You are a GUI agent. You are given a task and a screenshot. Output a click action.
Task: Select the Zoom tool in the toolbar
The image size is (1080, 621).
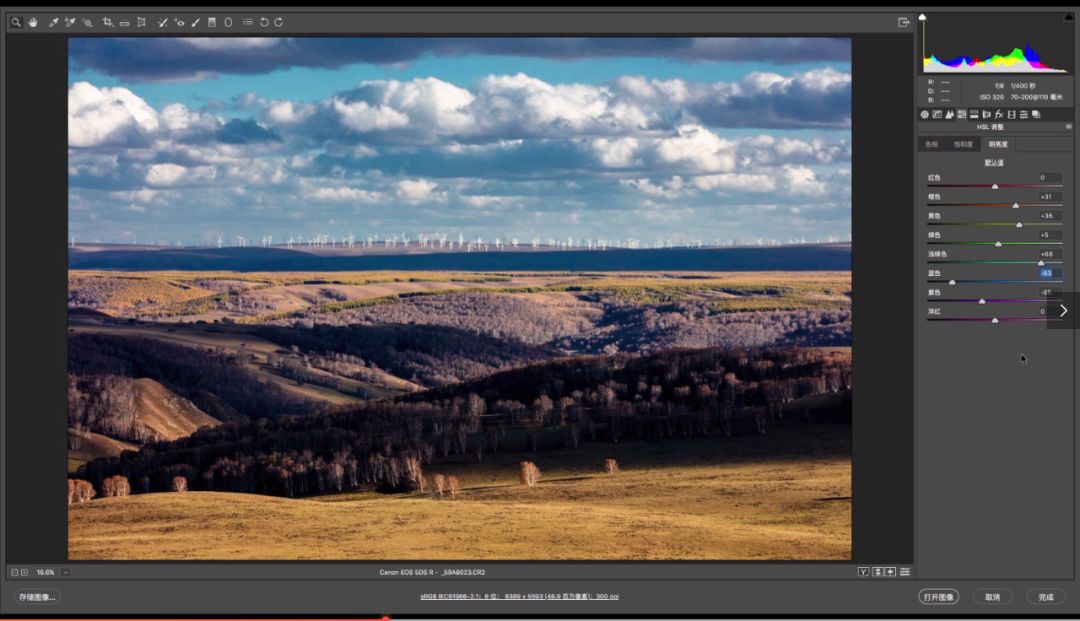[15, 22]
